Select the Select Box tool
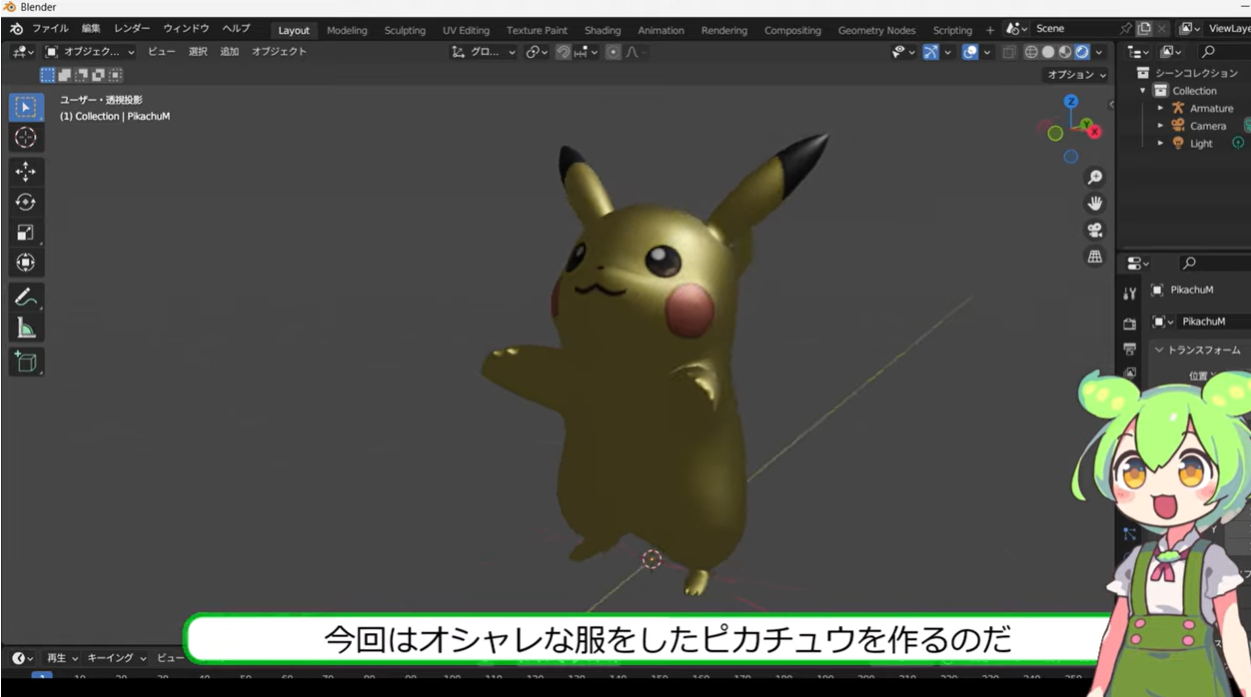This screenshot has width=1251, height=697. [26, 107]
